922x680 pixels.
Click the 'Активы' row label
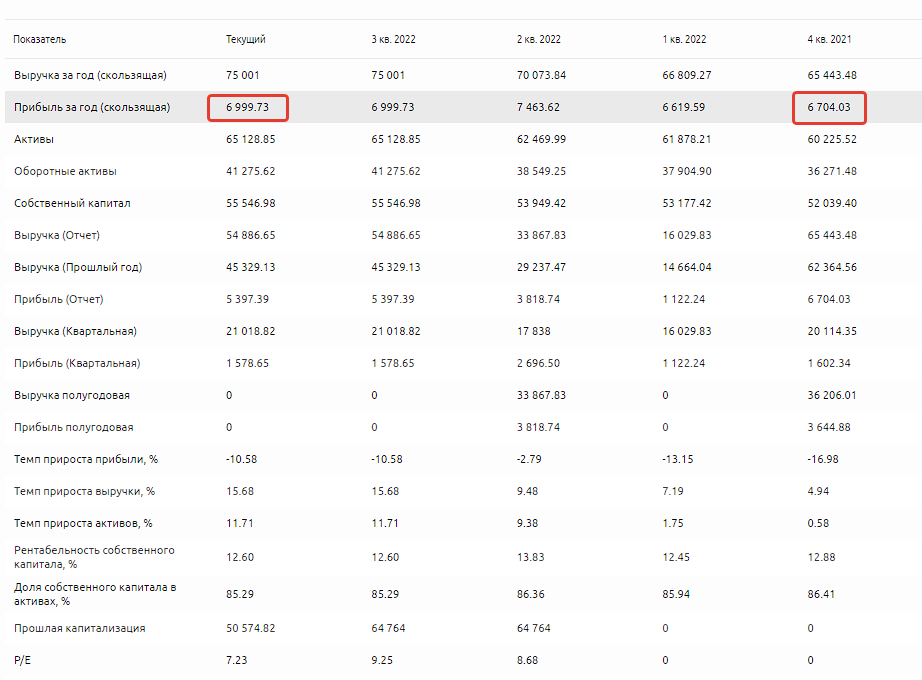click(x=34, y=139)
